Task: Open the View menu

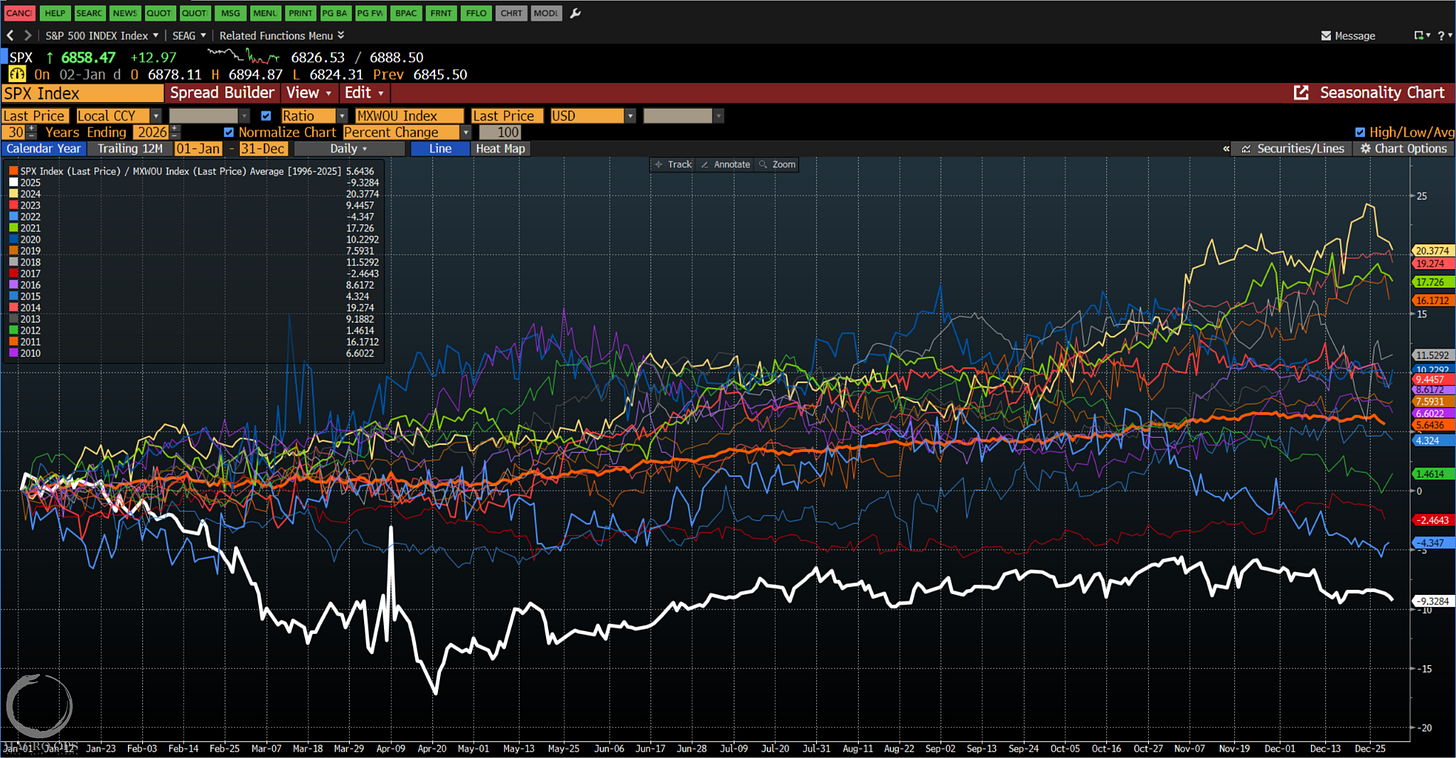Action: pos(307,93)
